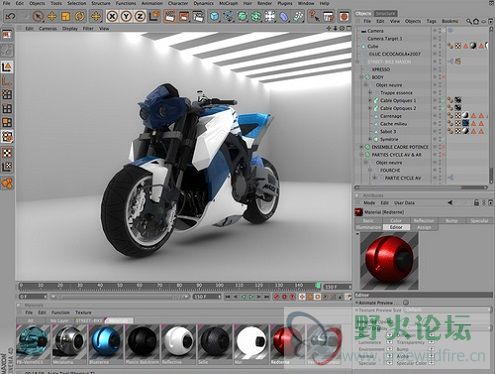Open the Character menu
This screenshot has height=374, width=495.
pos(178,3)
